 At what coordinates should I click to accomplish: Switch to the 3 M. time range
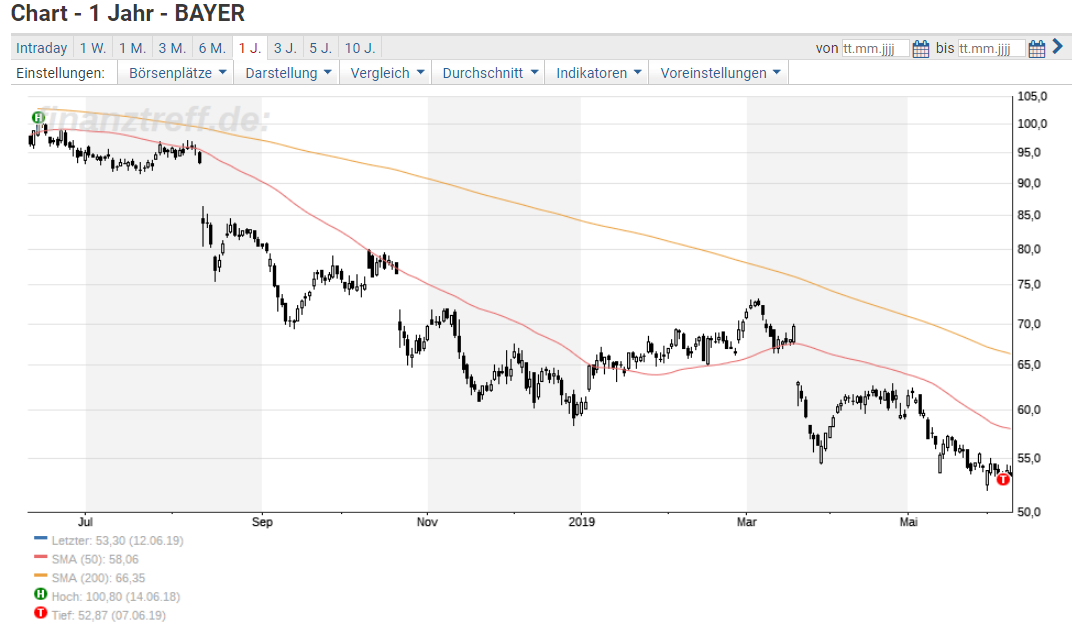(x=172, y=48)
